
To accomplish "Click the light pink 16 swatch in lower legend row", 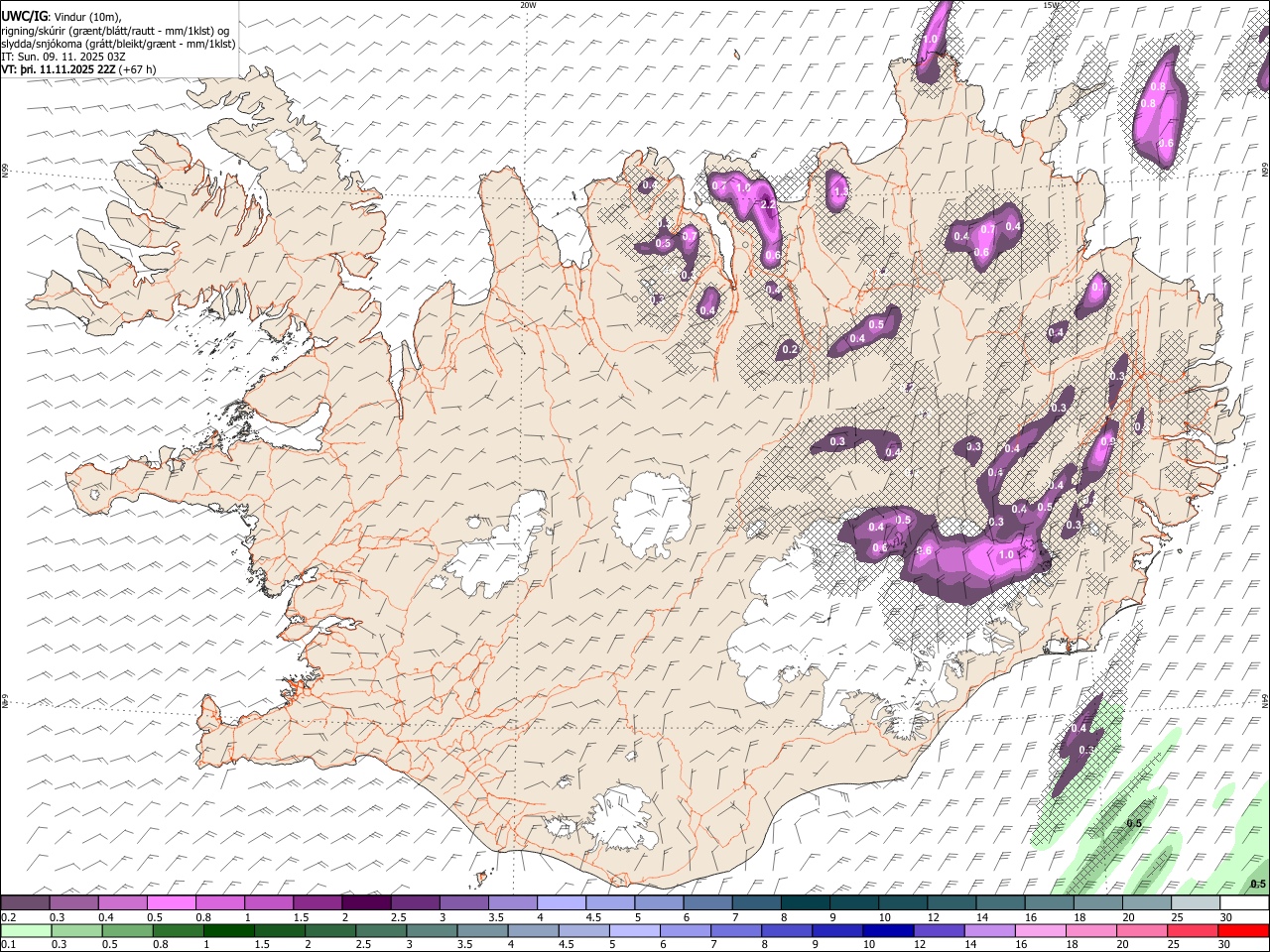I will (x=1041, y=930).
